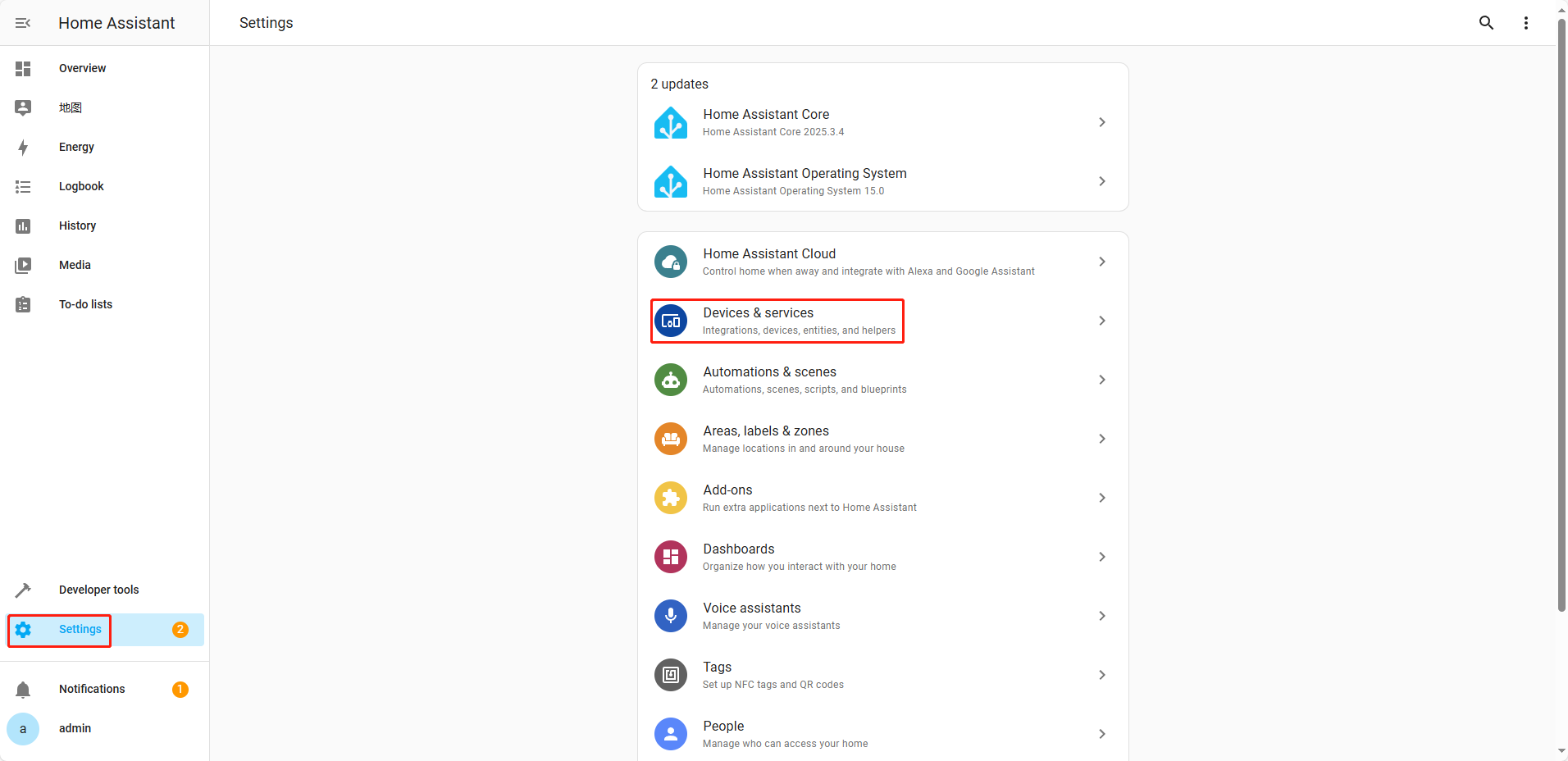Click the Areas, labels & zones sofa icon

(x=671, y=440)
